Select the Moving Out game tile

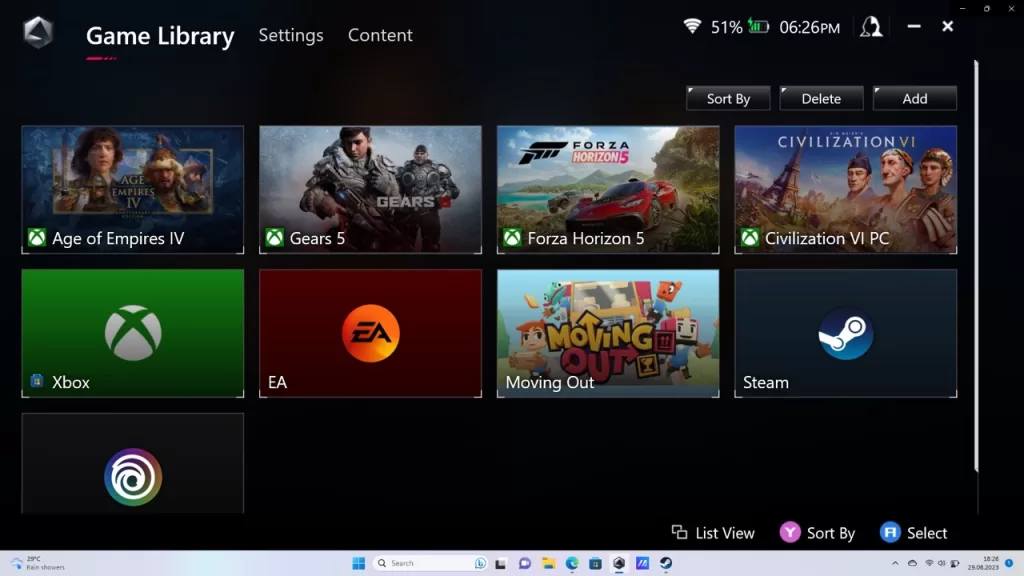608,333
